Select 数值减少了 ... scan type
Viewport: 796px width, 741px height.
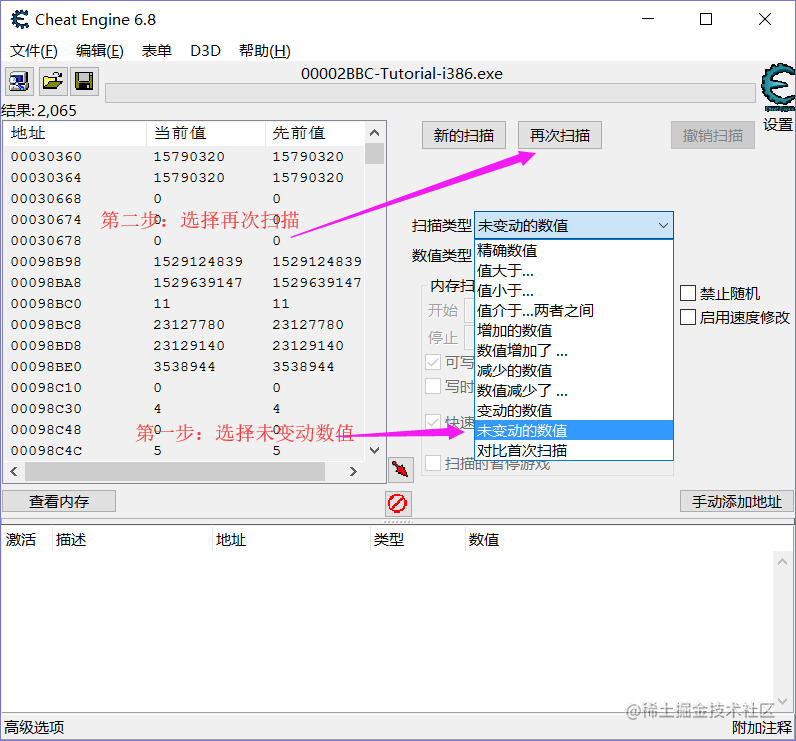click(574, 391)
